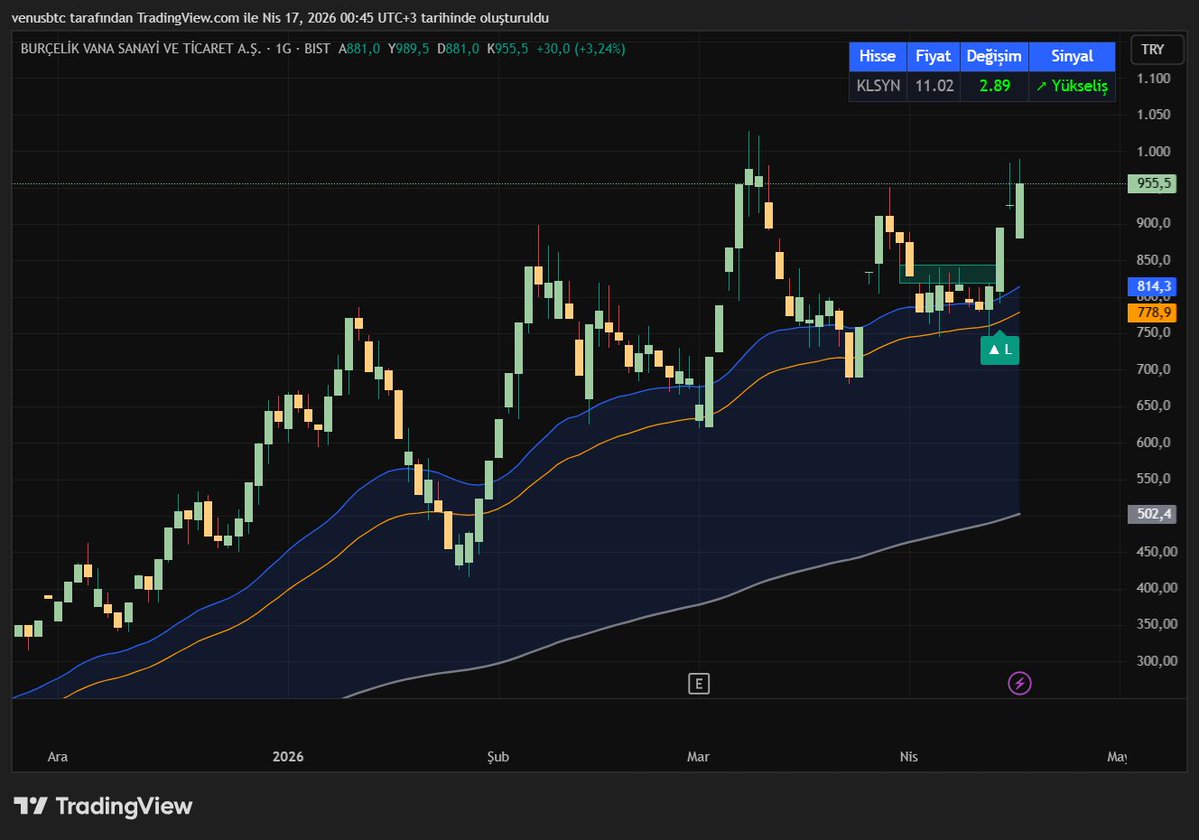Click the orange 778,9 moving average label
The width and height of the screenshot is (1199, 840).
[x=1152, y=312]
